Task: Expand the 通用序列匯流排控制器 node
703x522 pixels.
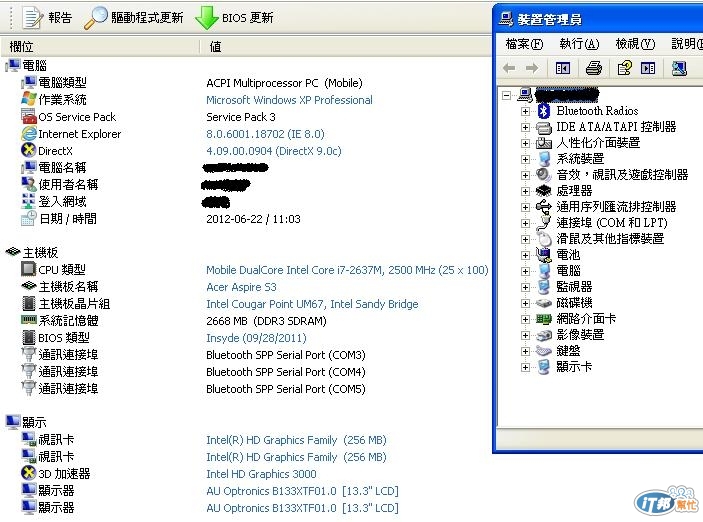Action: pos(525,207)
